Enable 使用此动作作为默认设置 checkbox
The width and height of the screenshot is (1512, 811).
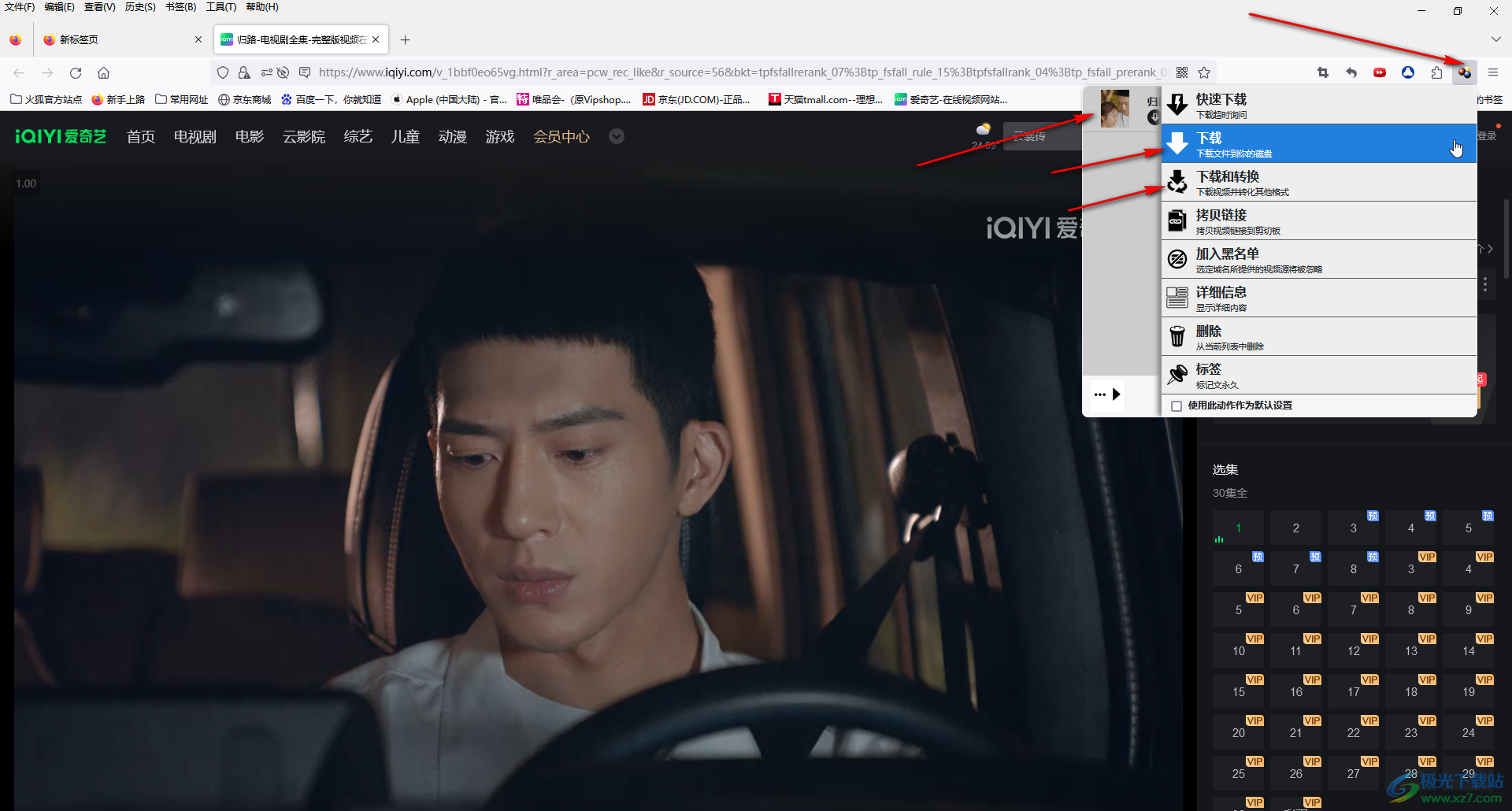point(1177,406)
